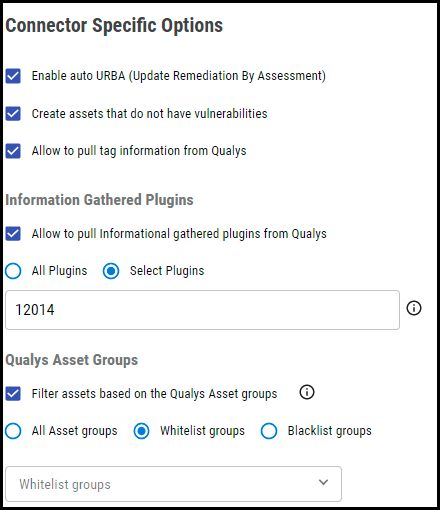
Task: Select All Asset groups radio button
Action: (x=13, y=431)
